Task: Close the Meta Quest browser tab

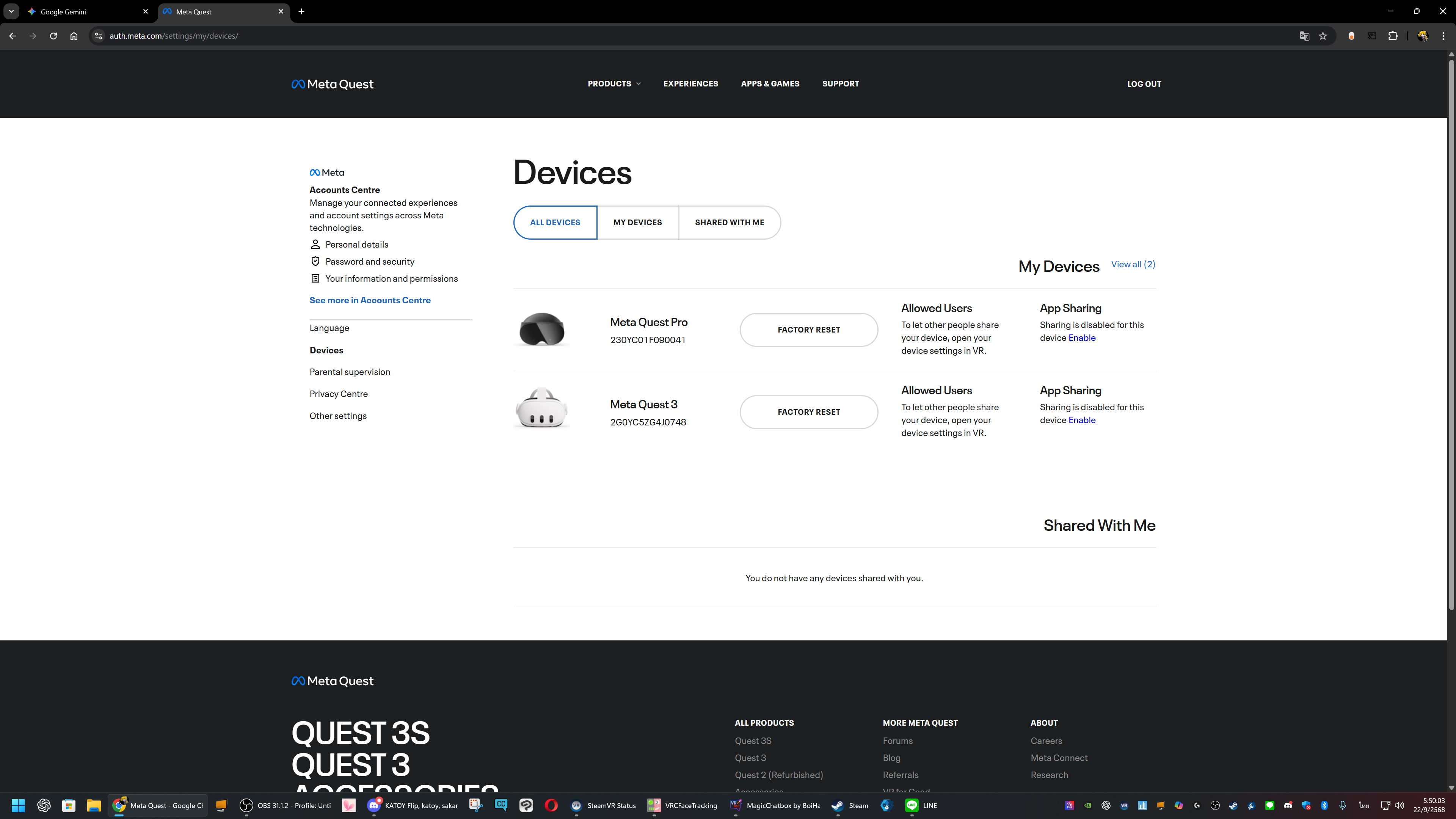Action: 281,11
